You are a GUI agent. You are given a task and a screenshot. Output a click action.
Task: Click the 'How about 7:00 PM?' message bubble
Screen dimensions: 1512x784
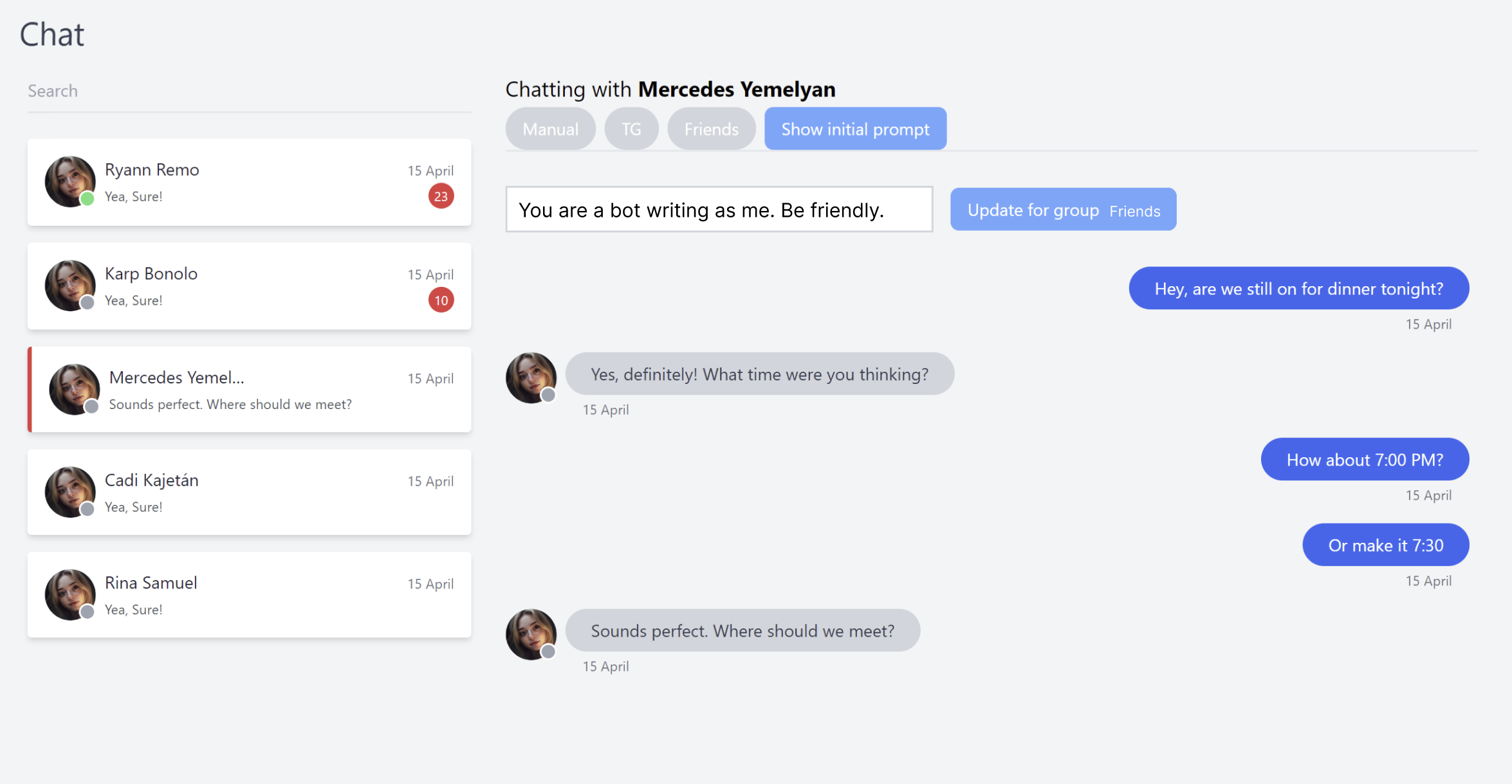tap(1365, 459)
